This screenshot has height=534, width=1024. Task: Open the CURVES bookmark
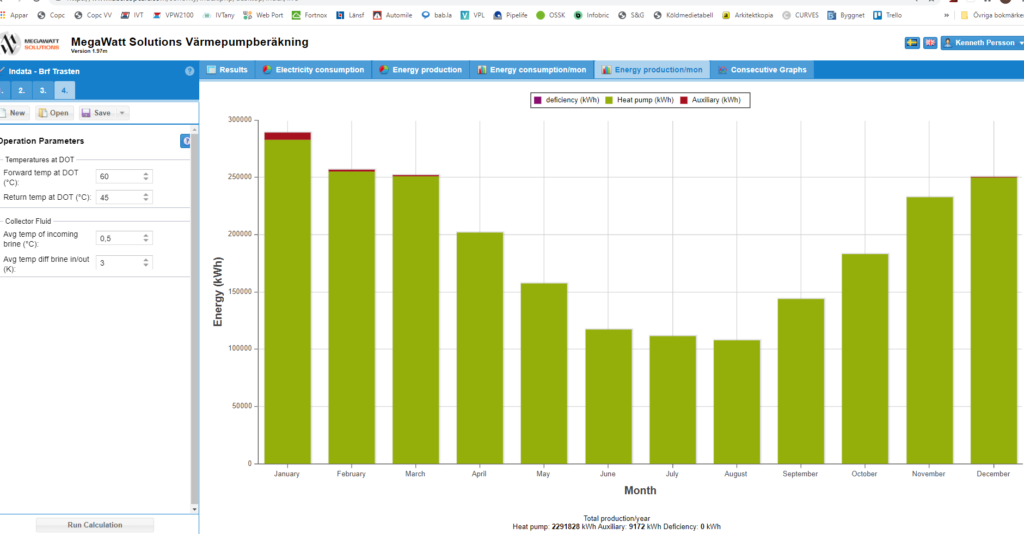(800, 15)
